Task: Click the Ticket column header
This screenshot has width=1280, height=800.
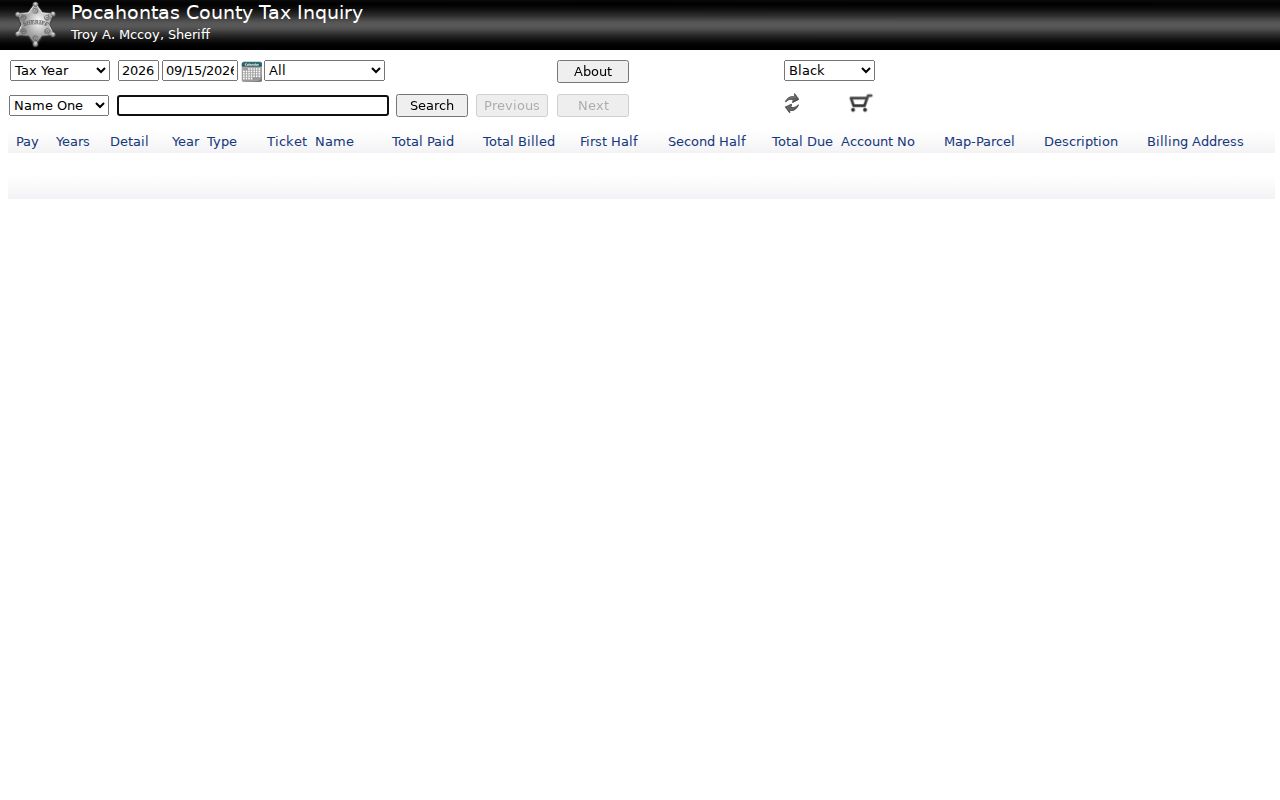Action: click(x=287, y=141)
